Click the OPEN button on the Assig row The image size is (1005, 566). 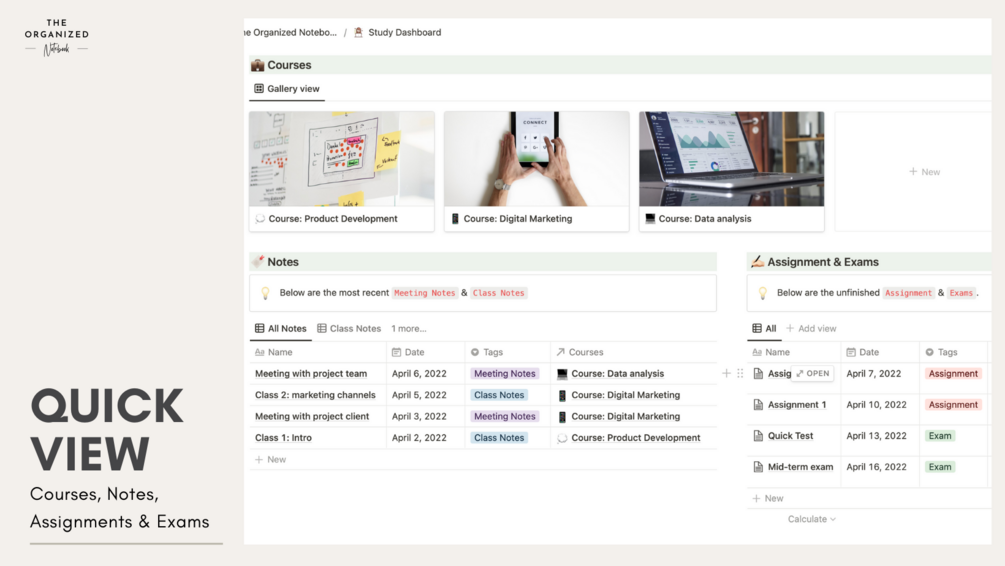click(x=812, y=373)
